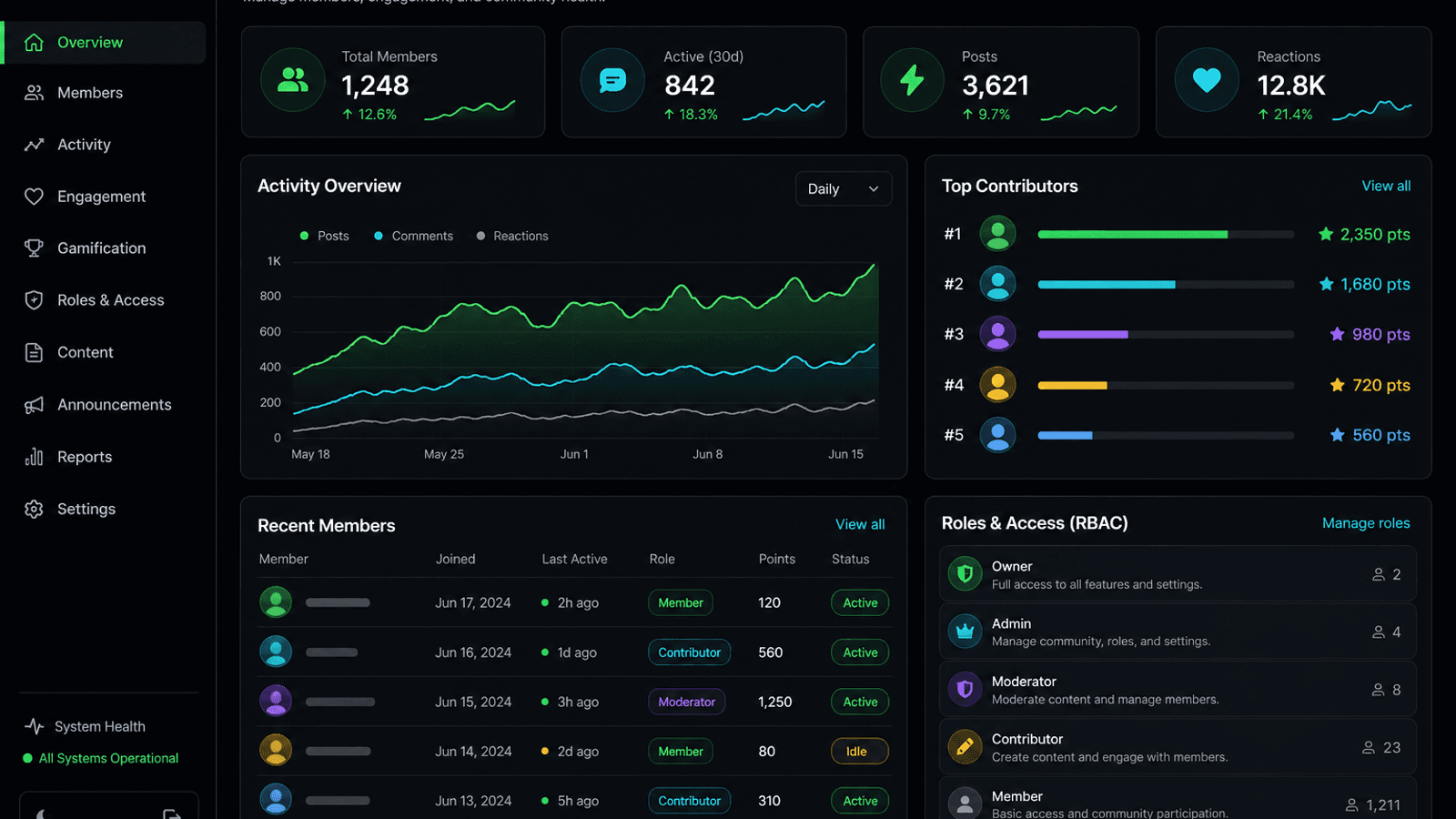Screen dimensions: 1456x819
Task: Click the #2 contributor cyan progress bar
Action: [1107, 285]
